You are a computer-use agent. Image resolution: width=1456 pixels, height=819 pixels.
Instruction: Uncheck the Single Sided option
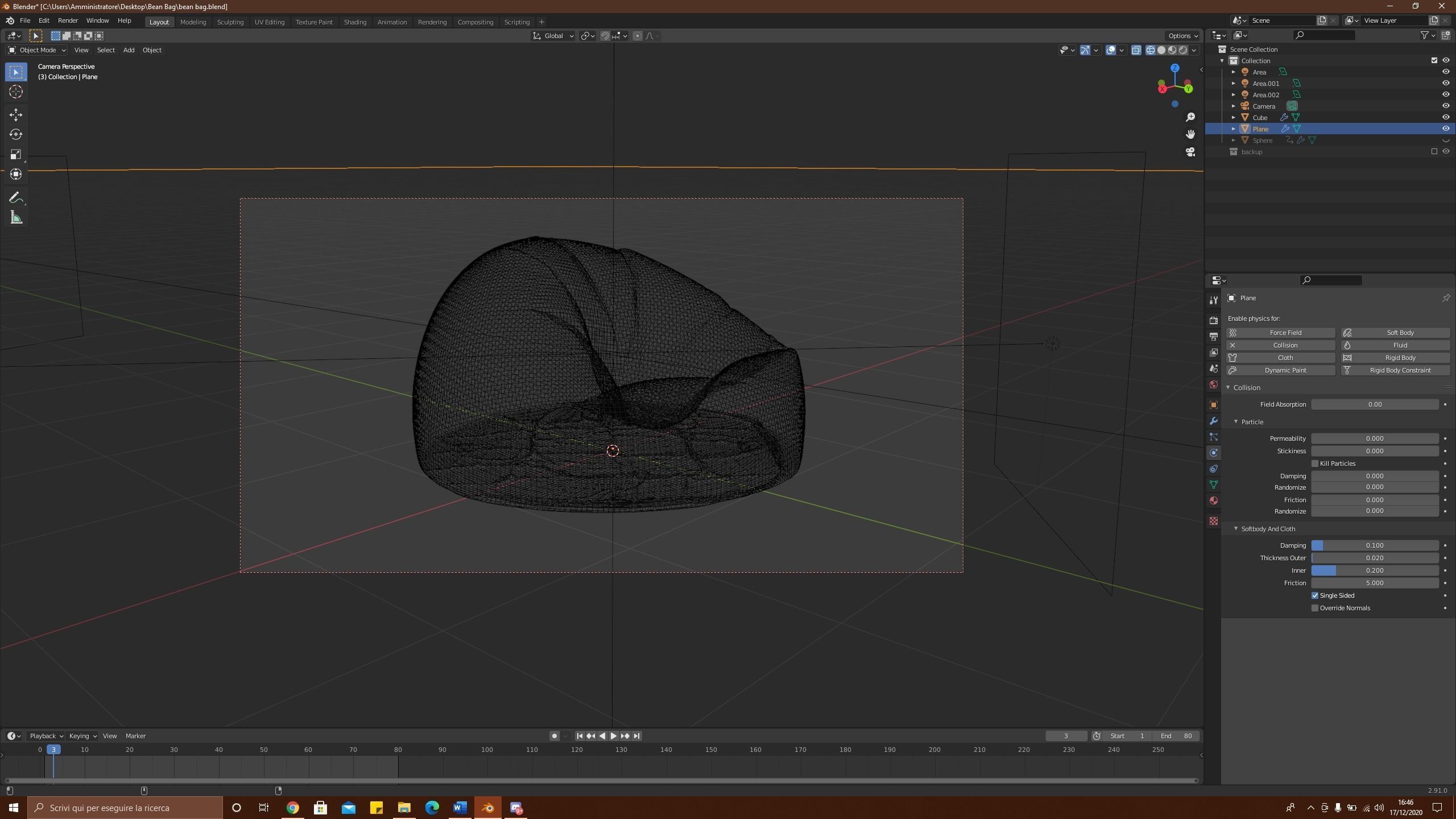[1315, 595]
